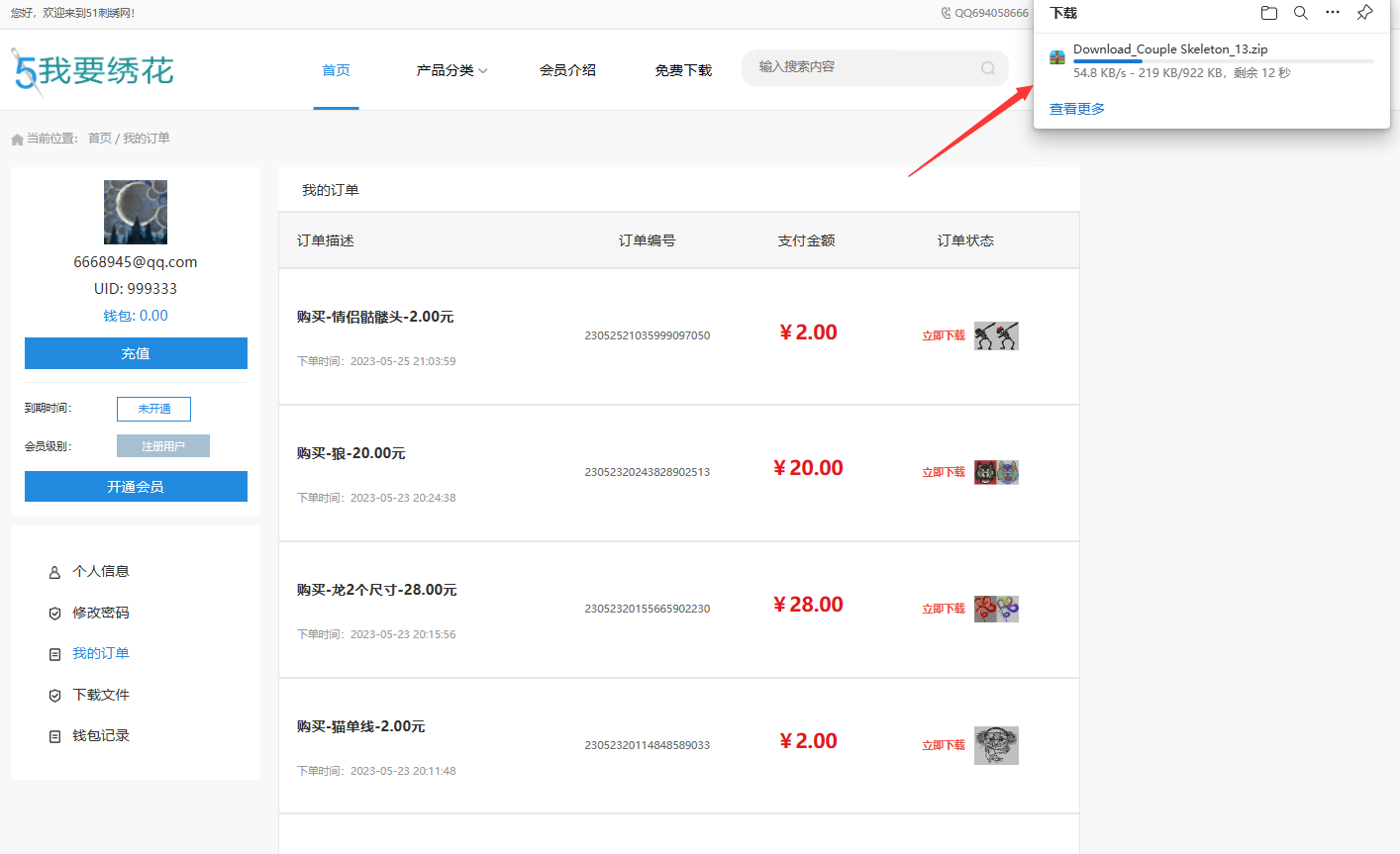Open 免费下载 navigation item
Image resolution: width=1400 pixels, height=854 pixels.
(x=683, y=70)
